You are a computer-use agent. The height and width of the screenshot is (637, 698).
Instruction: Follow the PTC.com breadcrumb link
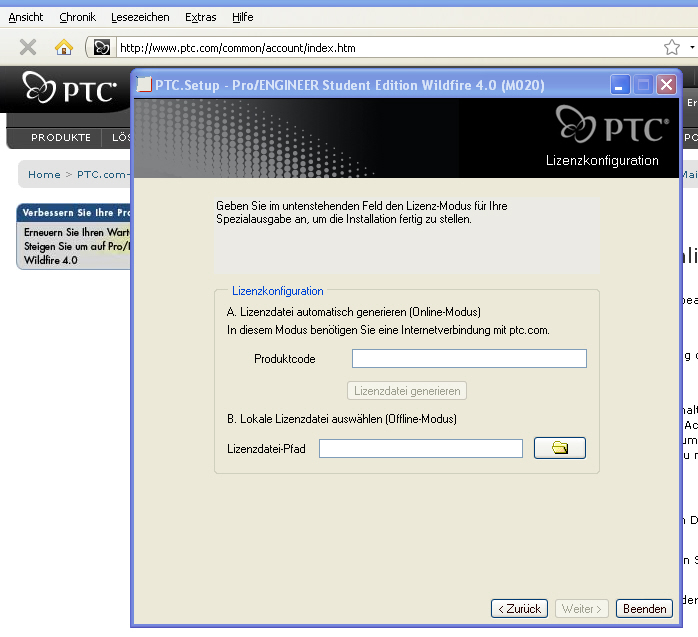101,174
